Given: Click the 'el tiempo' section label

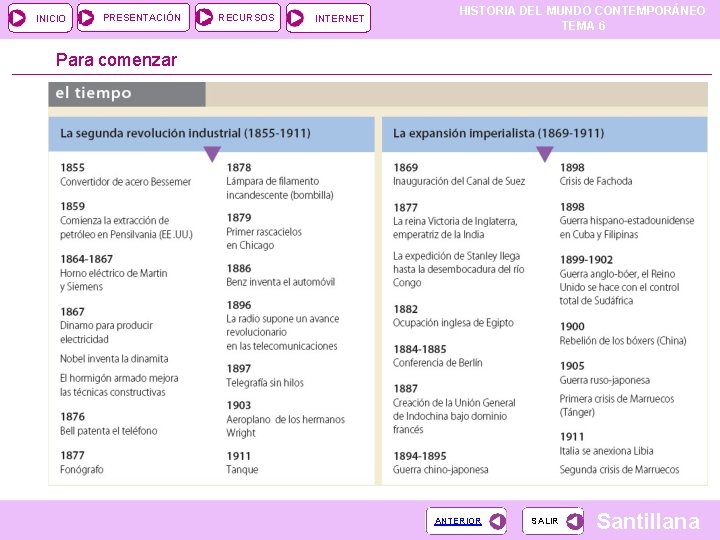Looking at the screenshot, I should (94, 93).
